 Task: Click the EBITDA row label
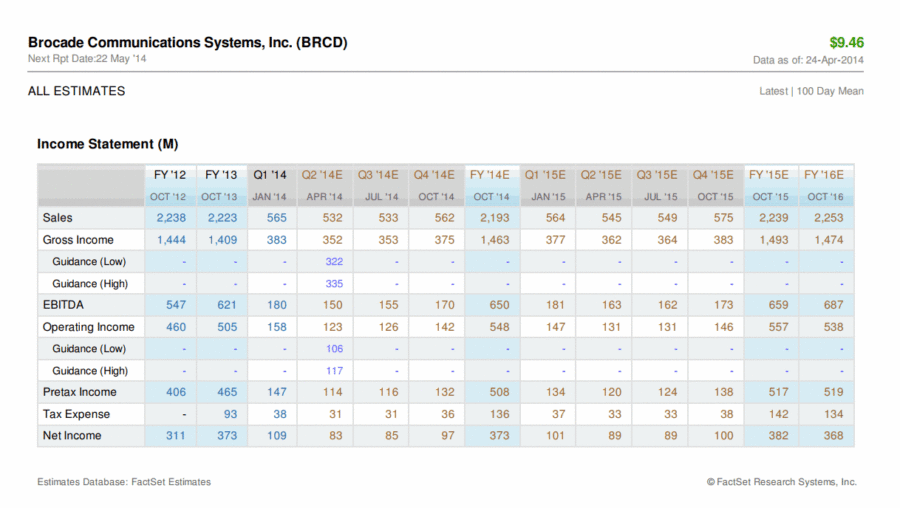click(63, 305)
